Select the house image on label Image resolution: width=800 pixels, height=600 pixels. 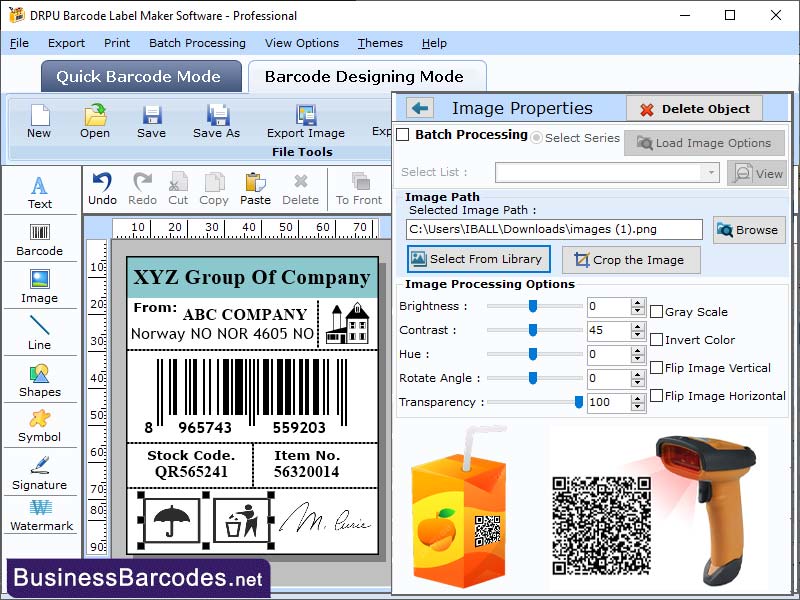pos(347,323)
